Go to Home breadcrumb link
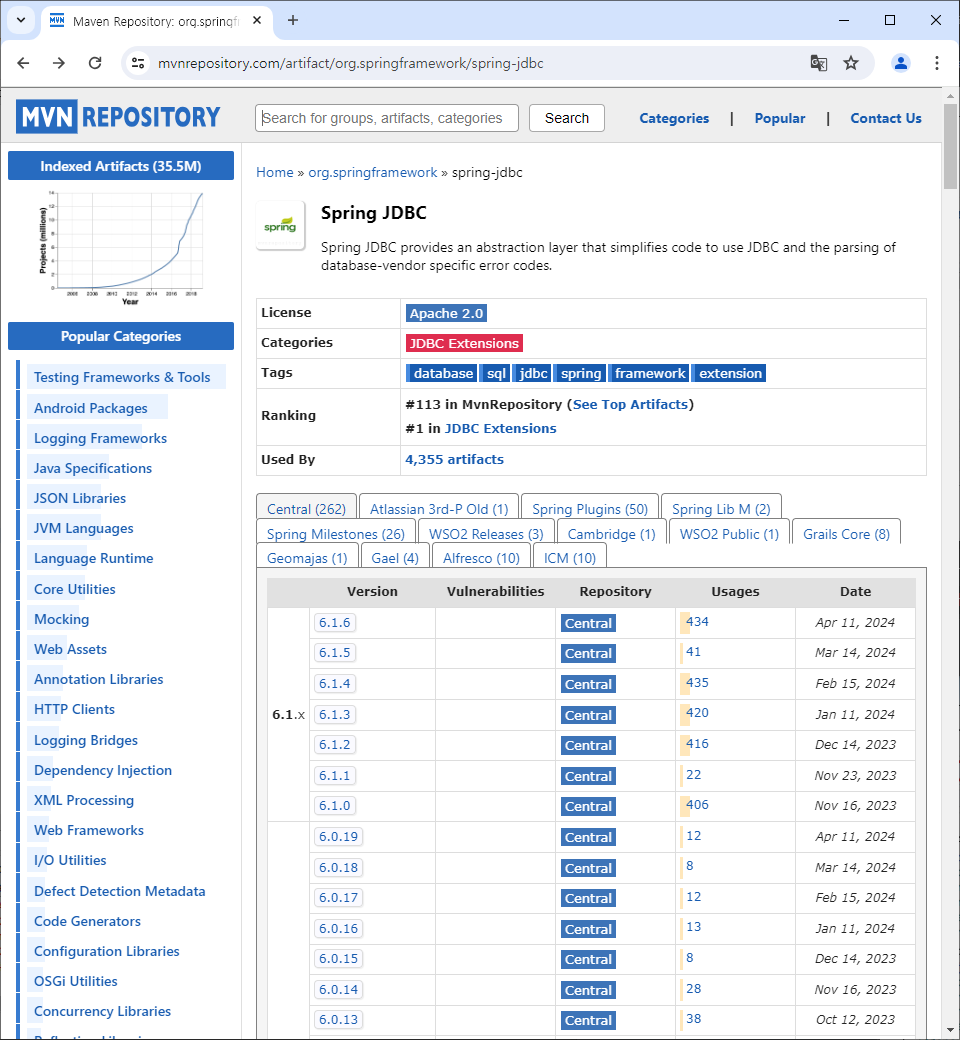This screenshot has width=960, height=1040. pyautogui.click(x=275, y=172)
